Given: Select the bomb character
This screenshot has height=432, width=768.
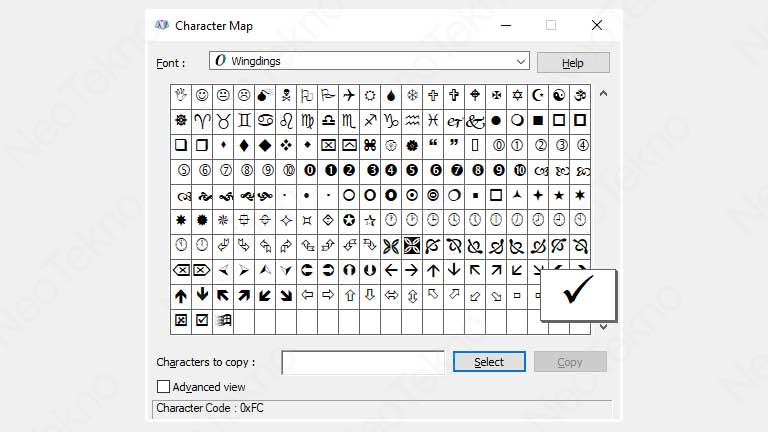Looking at the screenshot, I should [265, 95].
